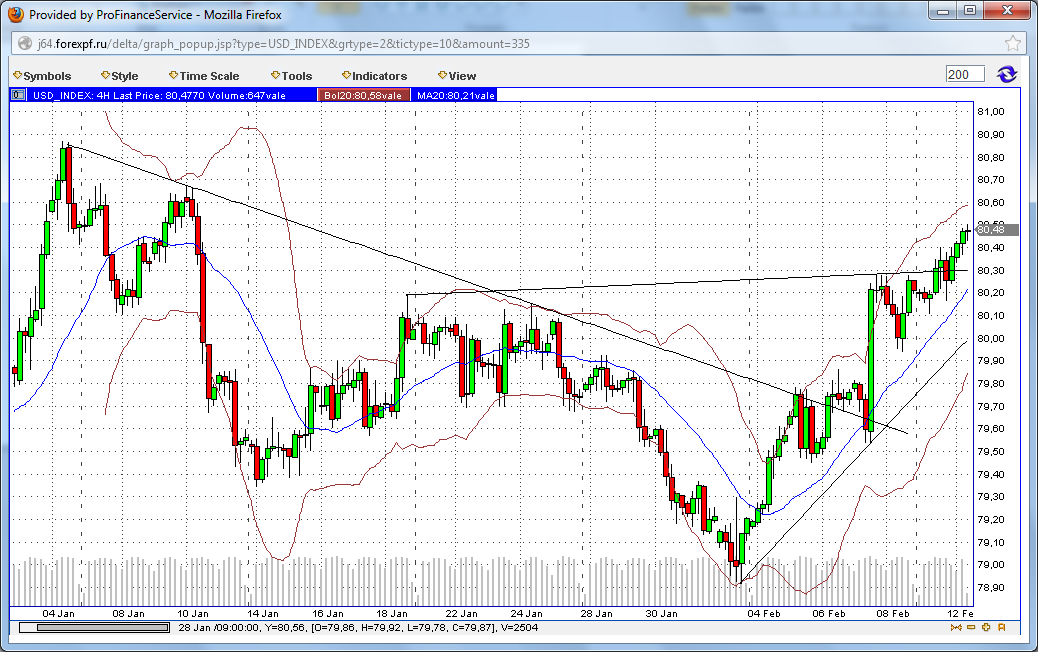The image size is (1038, 652).
Task: Minimize the Firefox window
Action: tap(943, 11)
